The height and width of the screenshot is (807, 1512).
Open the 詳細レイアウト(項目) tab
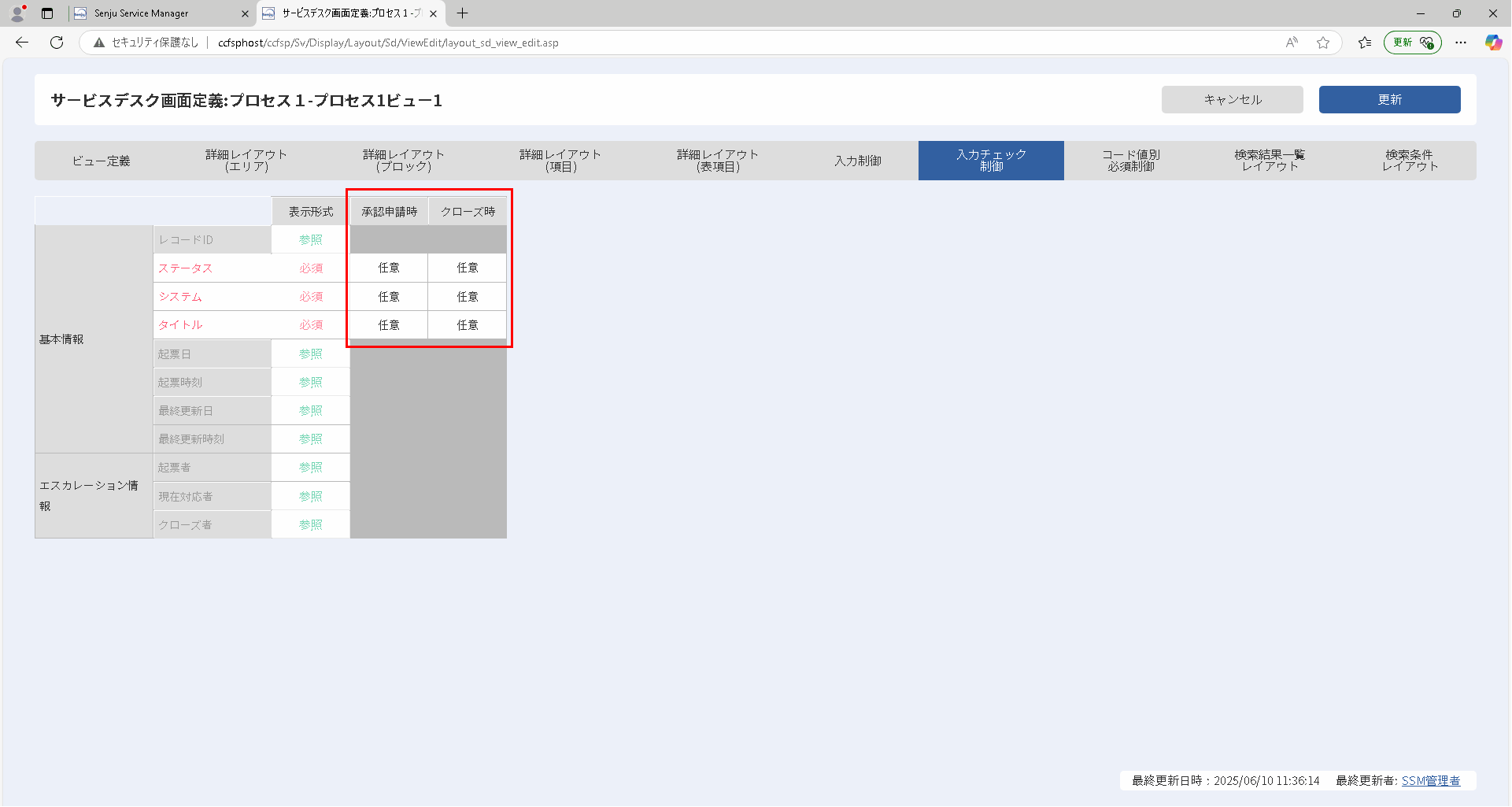[560, 161]
